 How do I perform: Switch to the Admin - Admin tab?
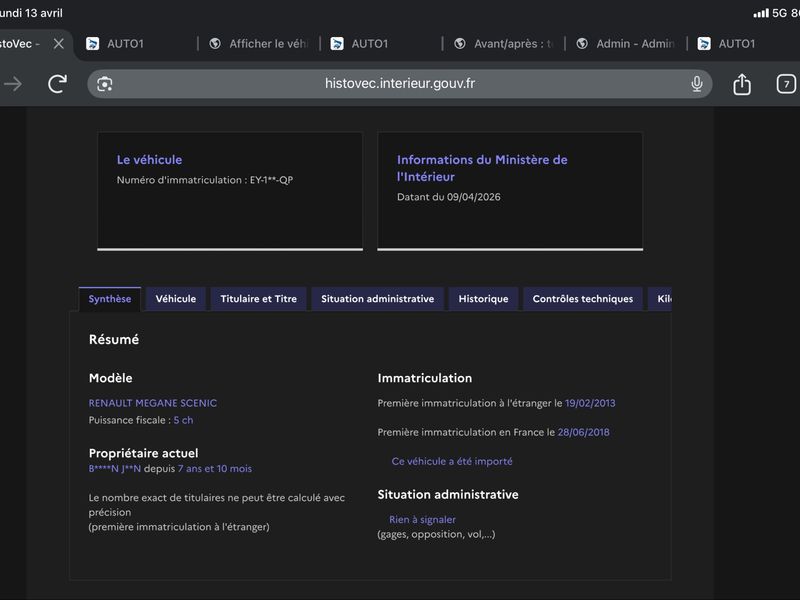coord(626,44)
